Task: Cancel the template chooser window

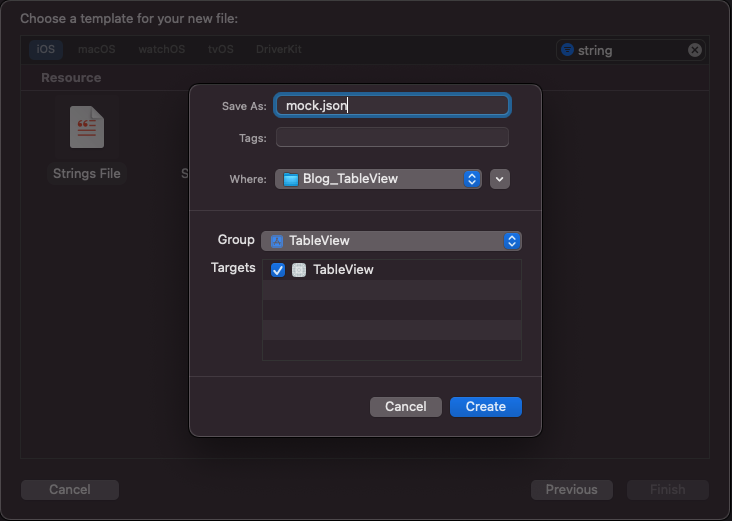Action: click(x=70, y=490)
